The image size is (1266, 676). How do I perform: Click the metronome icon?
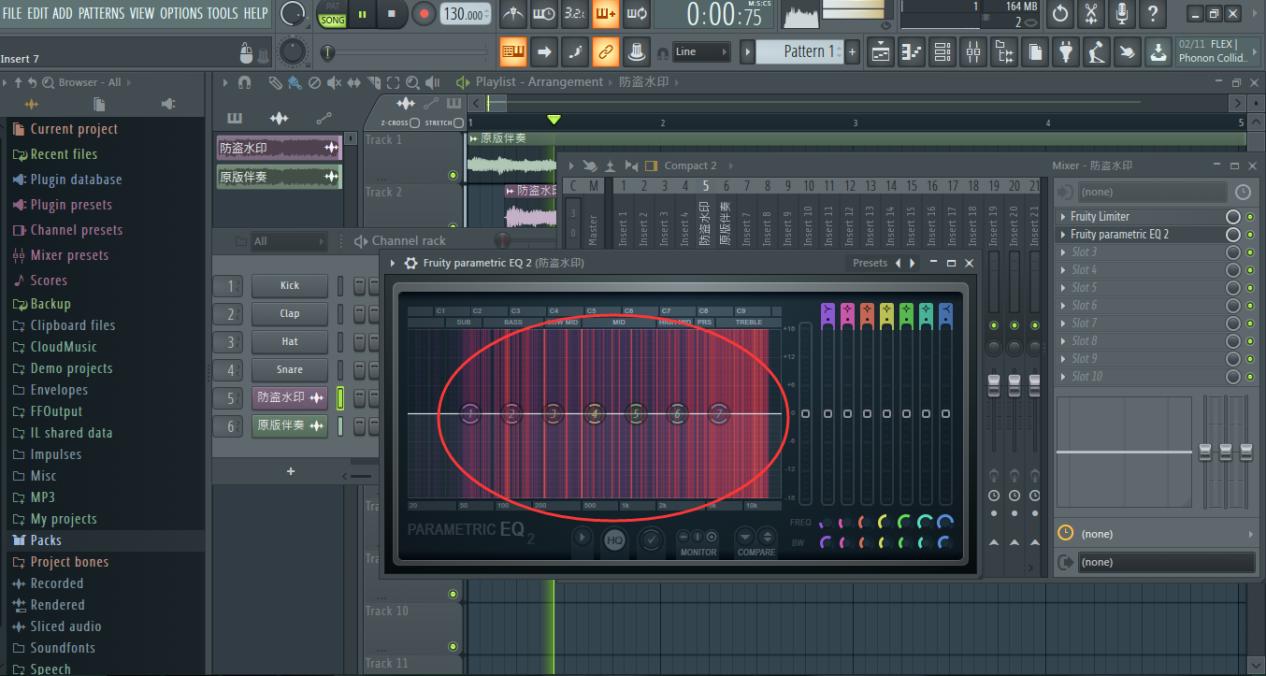pyautogui.click(x=512, y=14)
